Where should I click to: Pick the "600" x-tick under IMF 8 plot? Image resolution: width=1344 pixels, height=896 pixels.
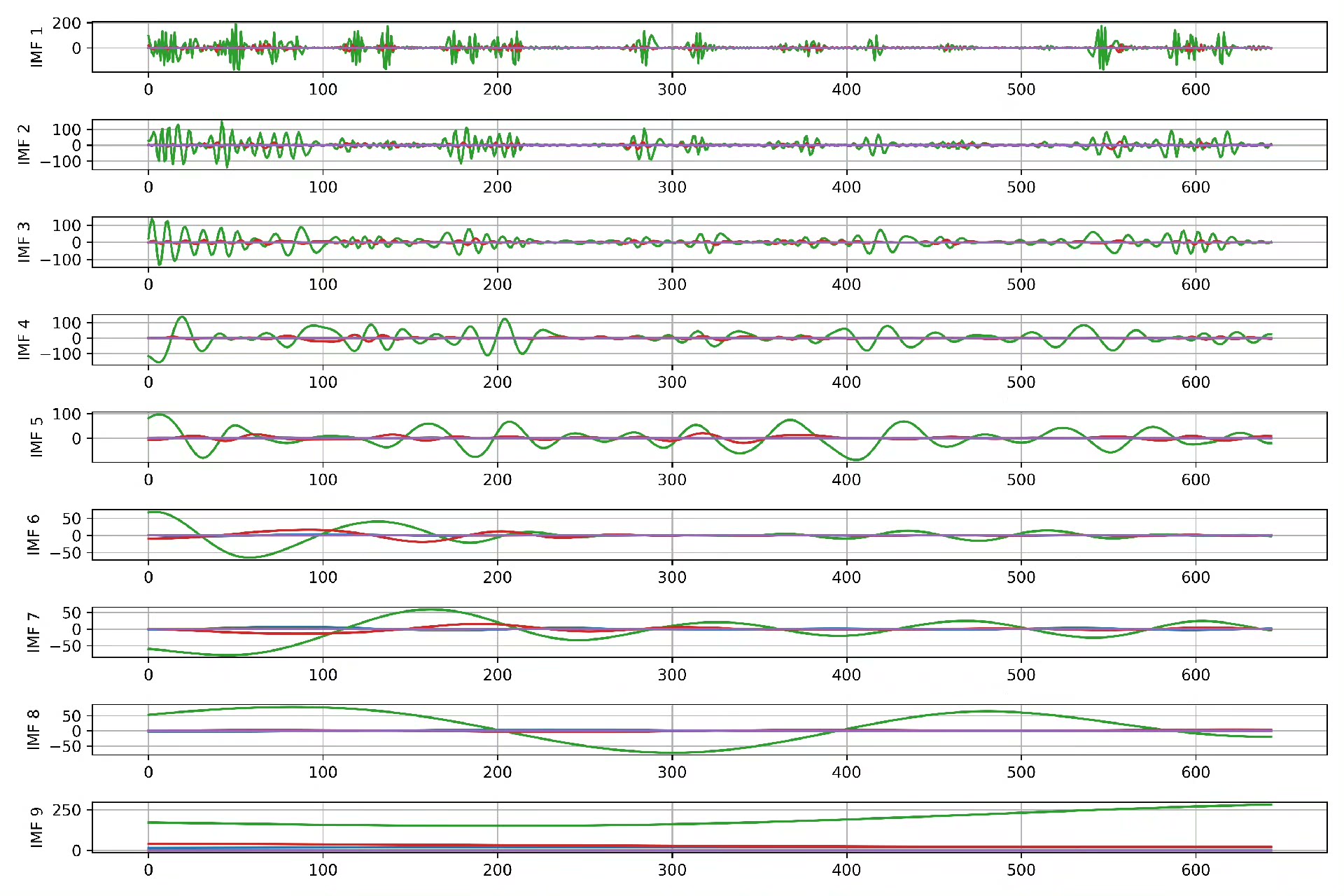click(1196, 772)
